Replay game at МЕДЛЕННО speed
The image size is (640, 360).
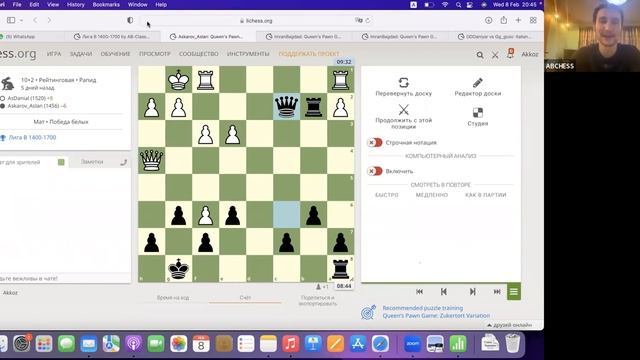432,195
